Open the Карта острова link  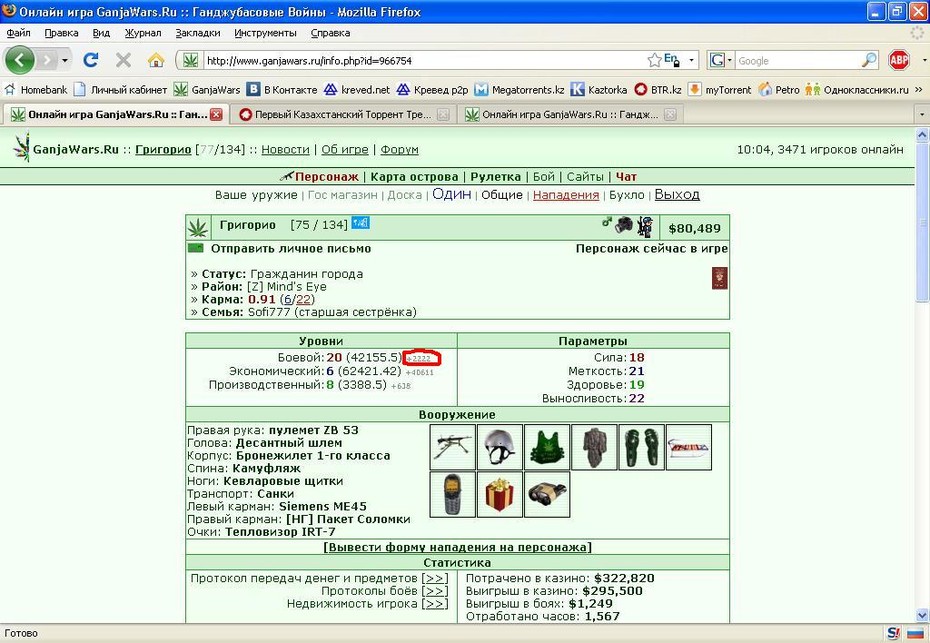pyautogui.click(x=414, y=177)
